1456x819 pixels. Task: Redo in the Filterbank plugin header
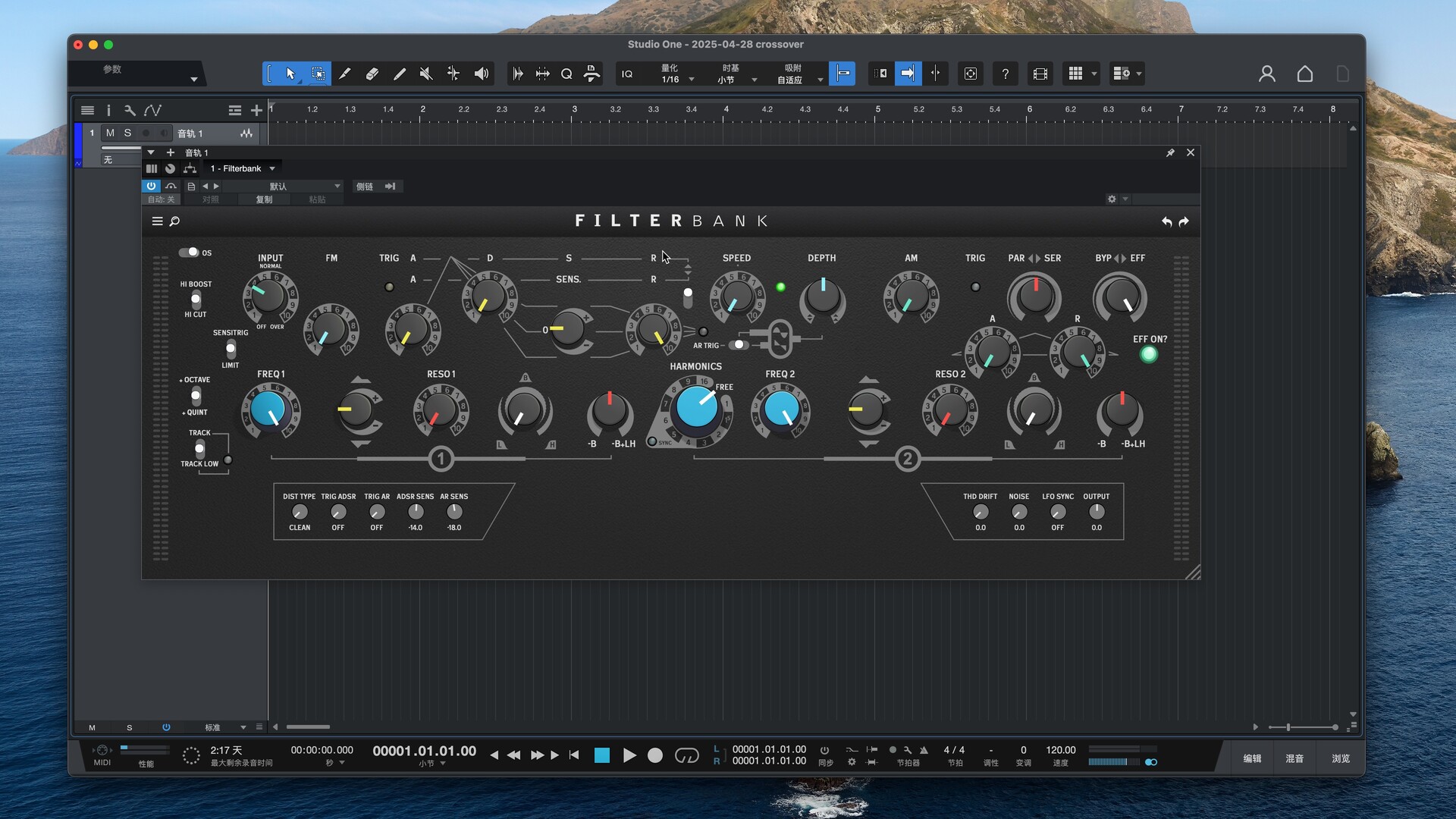pos(1184,221)
